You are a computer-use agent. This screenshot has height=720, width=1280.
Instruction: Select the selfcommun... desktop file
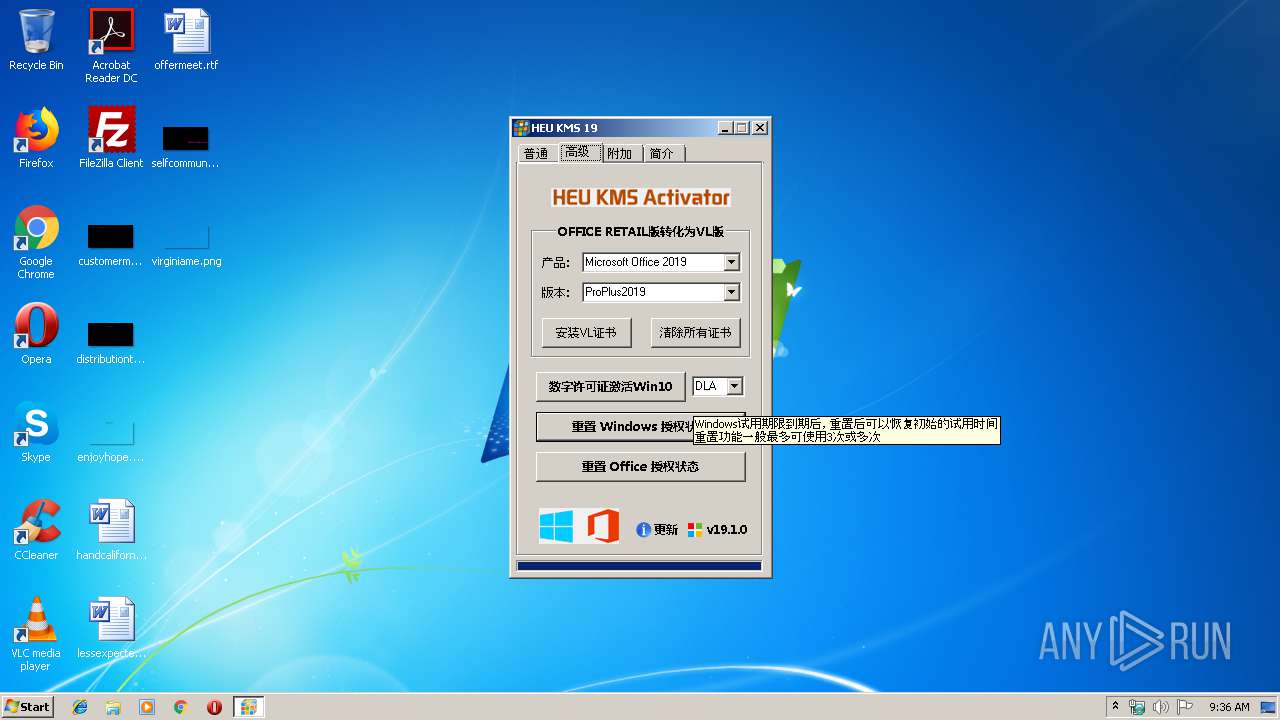[x=186, y=145]
